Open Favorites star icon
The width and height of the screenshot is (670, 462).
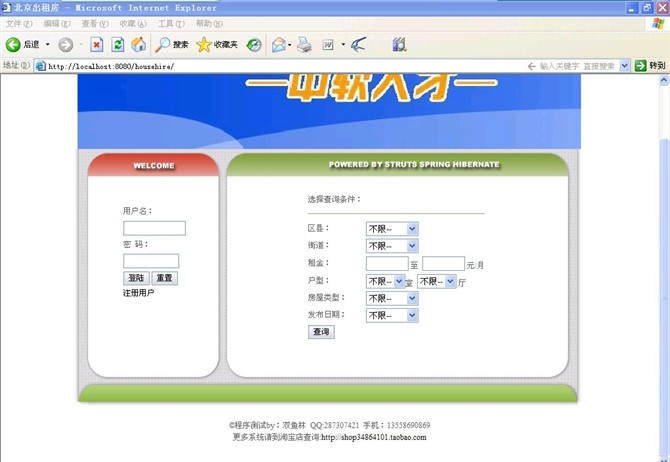click(x=204, y=44)
